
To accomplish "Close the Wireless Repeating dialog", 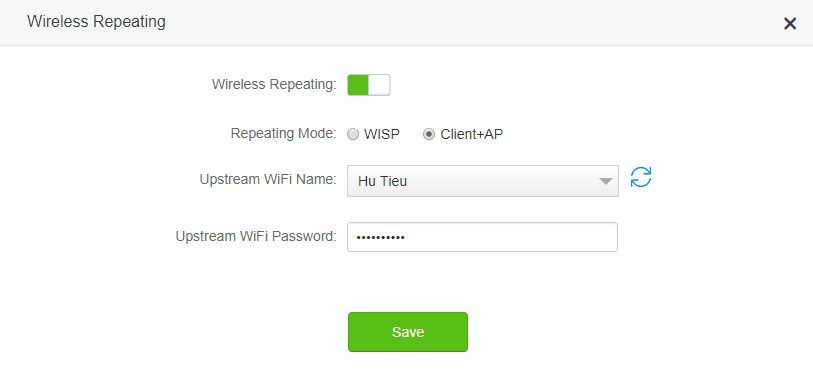I will tap(790, 23).
